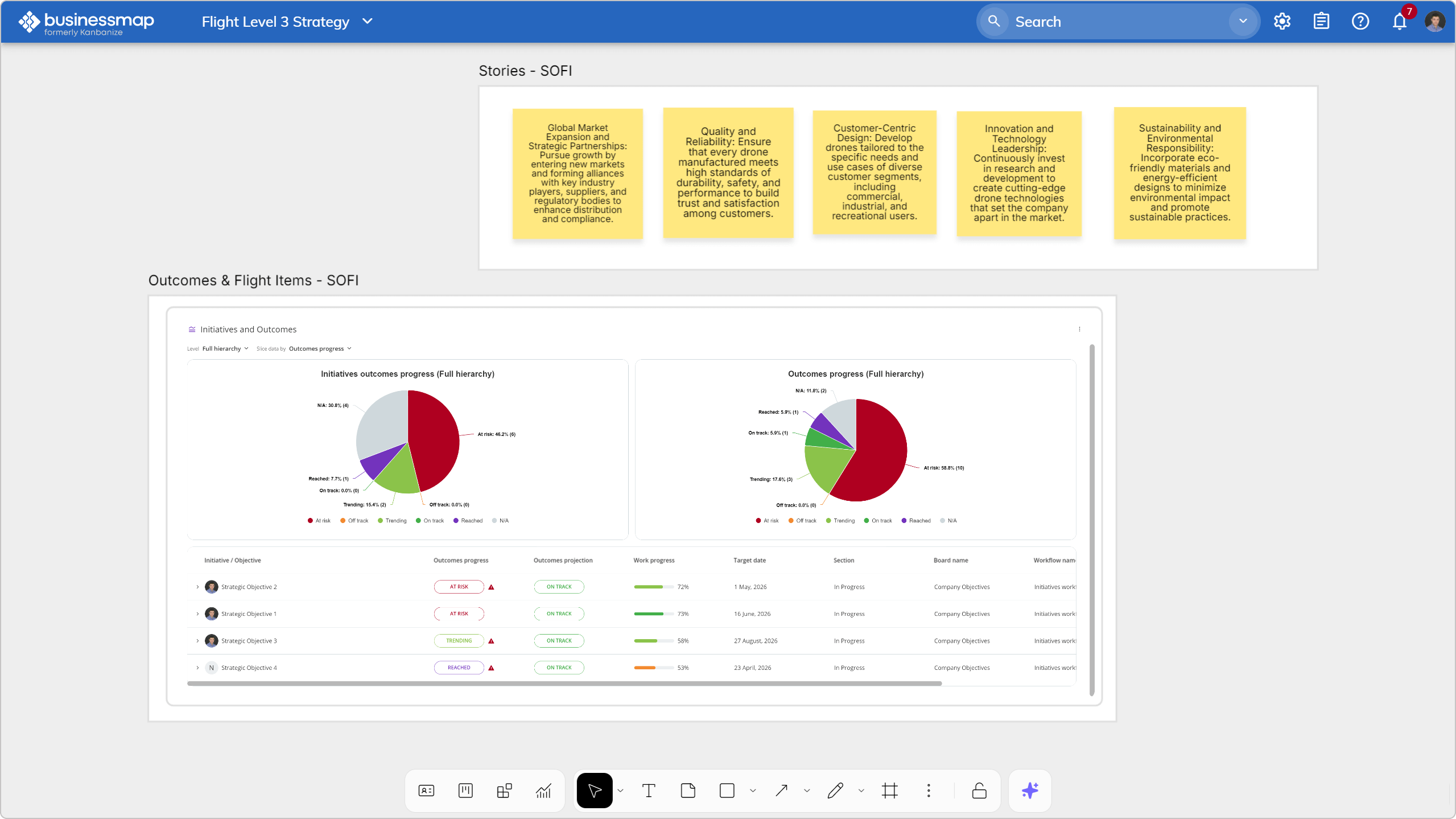Select the Pen drawing tool

tap(835, 791)
